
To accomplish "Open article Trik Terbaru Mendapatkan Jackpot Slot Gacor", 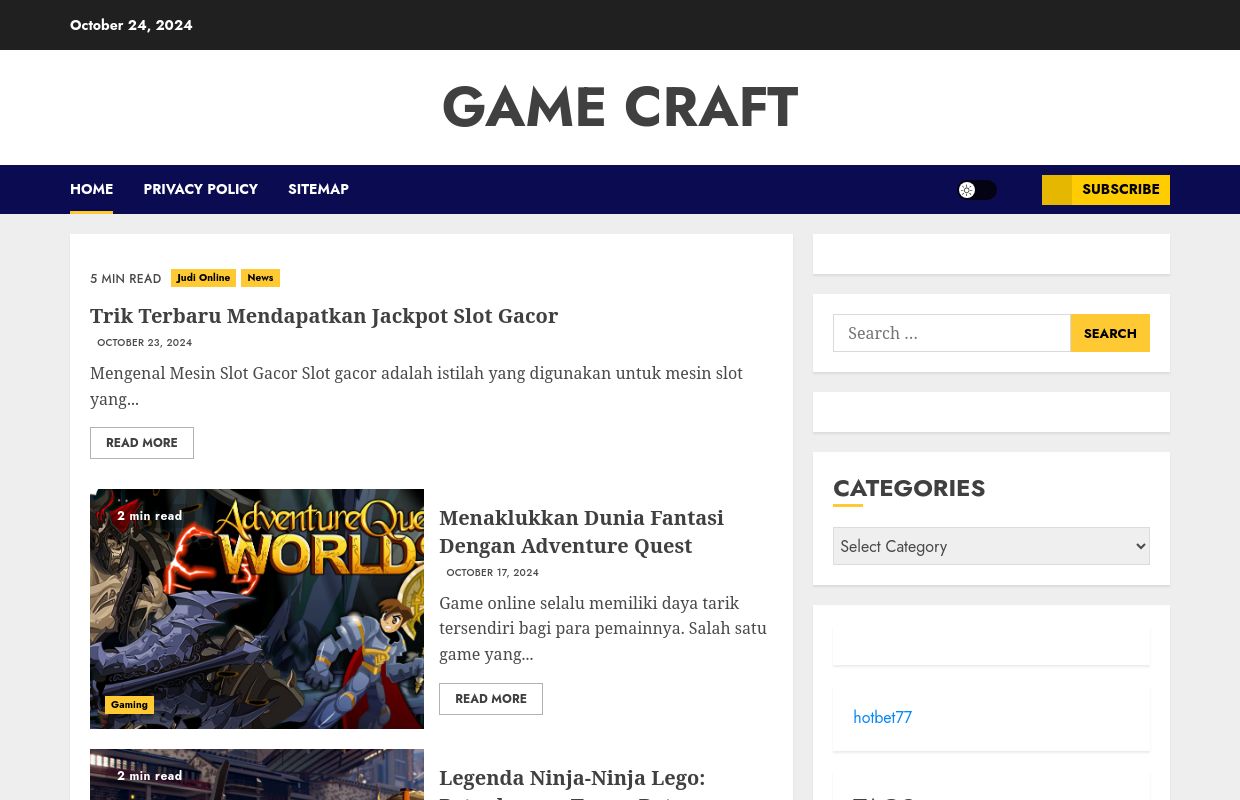I will pyautogui.click(x=324, y=316).
